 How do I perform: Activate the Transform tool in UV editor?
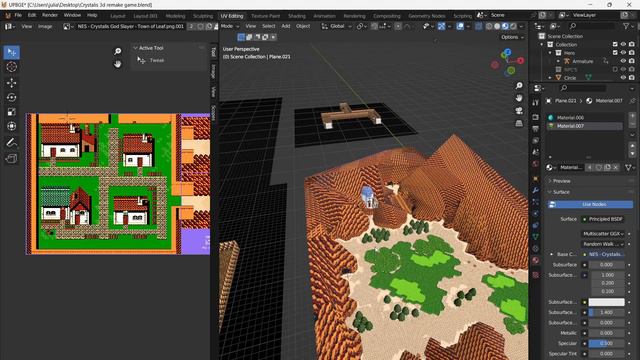[11, 126]
